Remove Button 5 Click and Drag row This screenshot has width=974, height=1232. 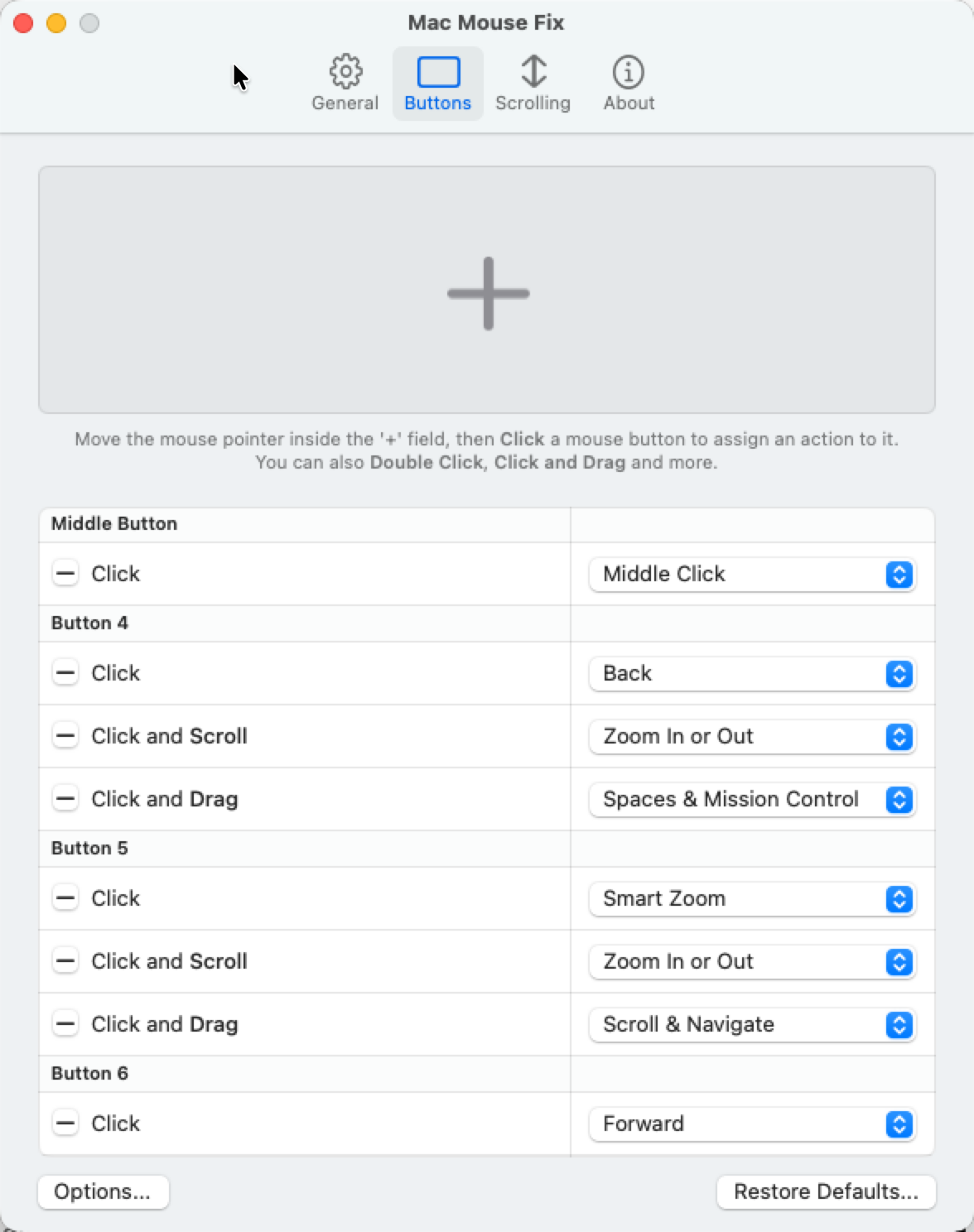click(x=65, y=1024)
